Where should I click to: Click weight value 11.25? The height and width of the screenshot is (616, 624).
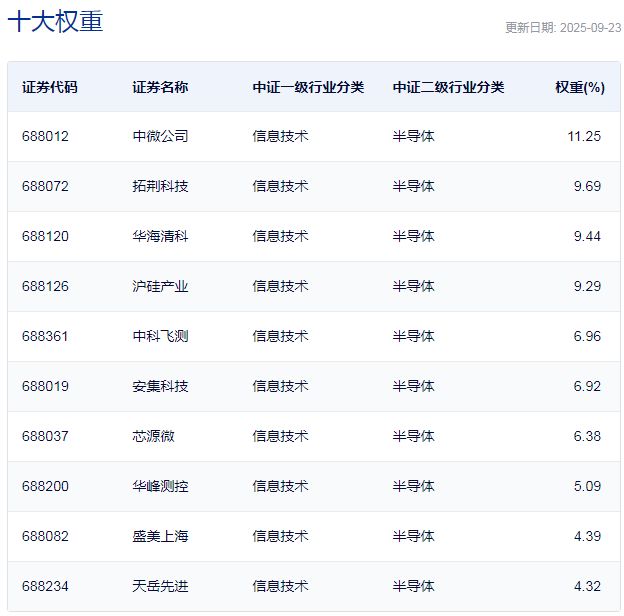coord(584,136)
